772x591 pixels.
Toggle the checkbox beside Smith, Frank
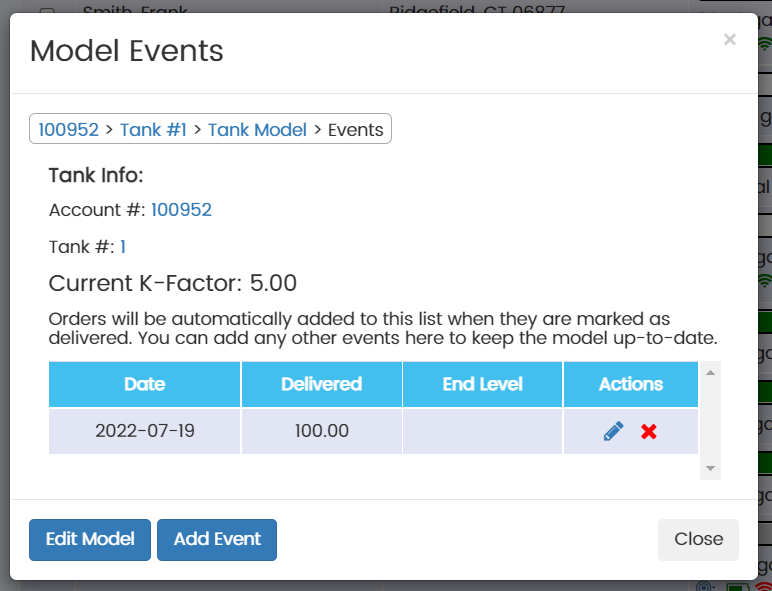coord(47,11)
